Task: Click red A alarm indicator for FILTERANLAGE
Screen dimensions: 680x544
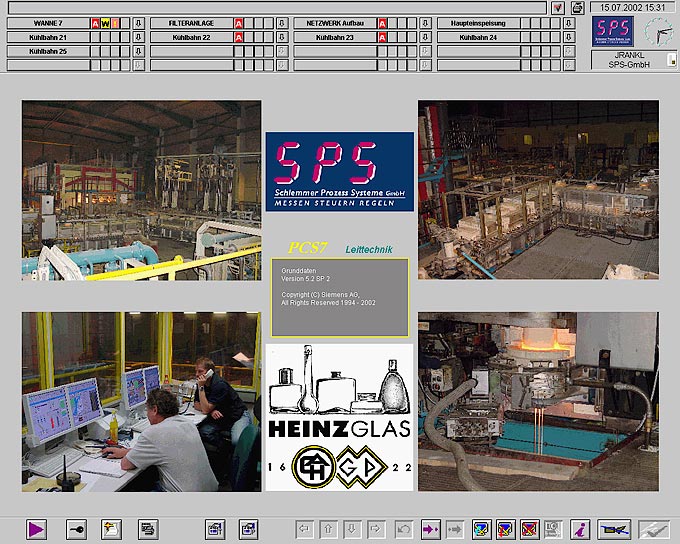Action: pos(239,23)
